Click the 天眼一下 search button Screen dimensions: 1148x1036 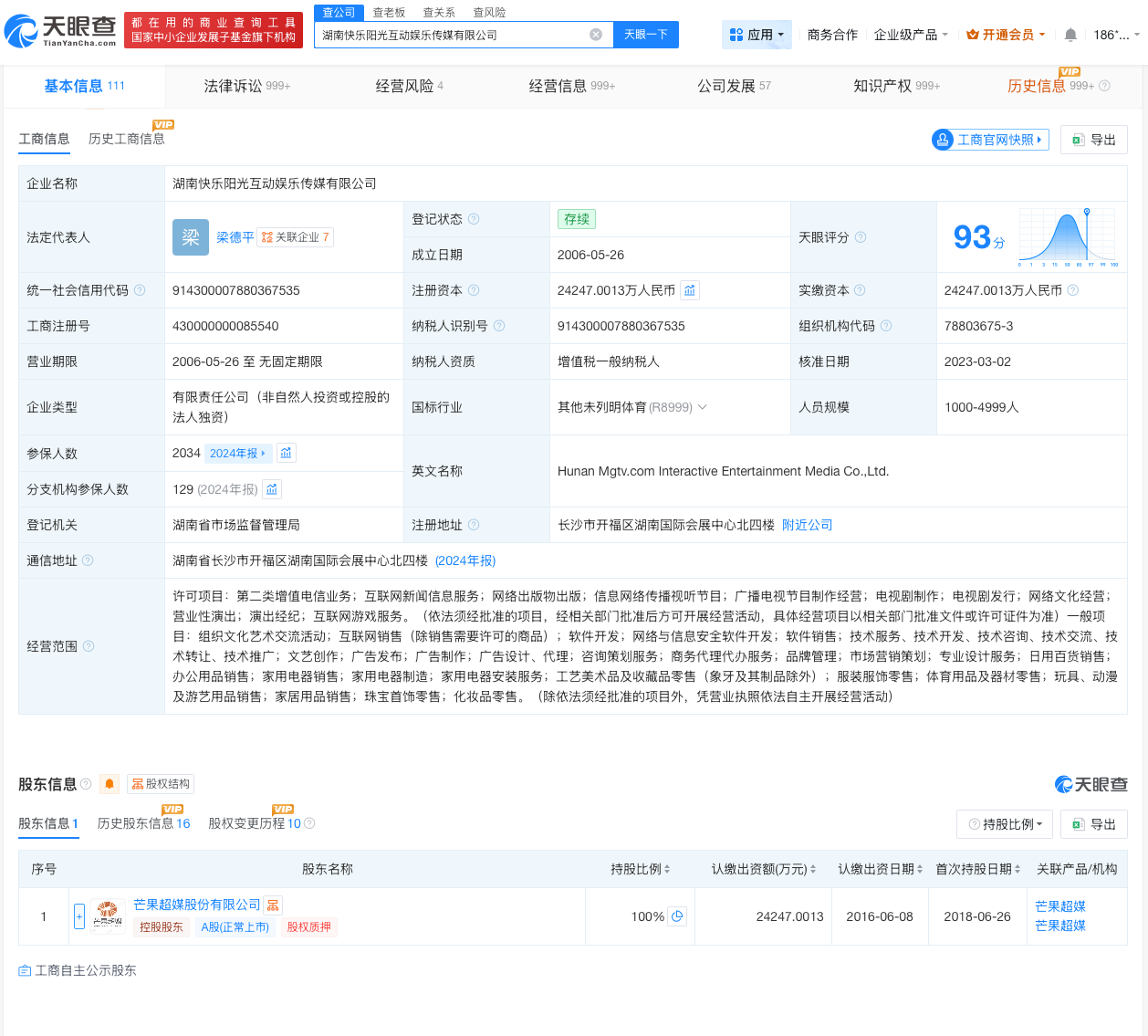point(646,35)
